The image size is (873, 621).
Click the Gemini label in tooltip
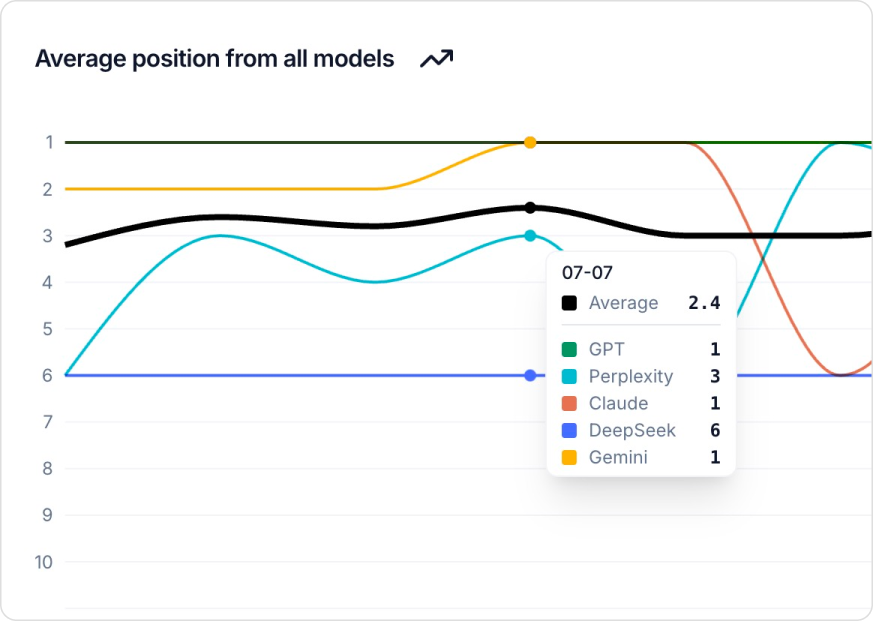click(618, 458)
